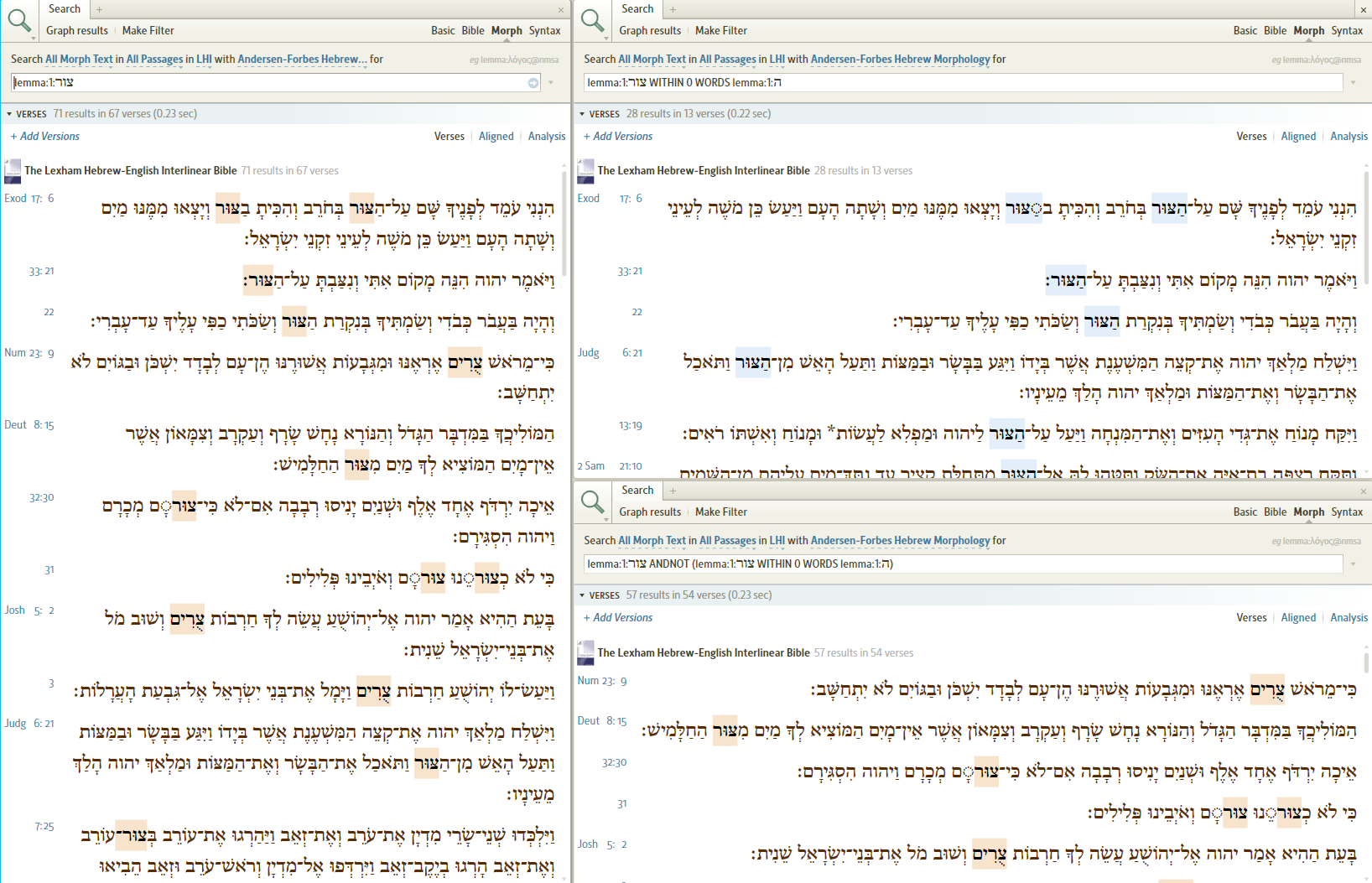The width and height of the screenshot is (1372, 883).
Task: Switch left results to Analysis view
Action: click(547, 136)
